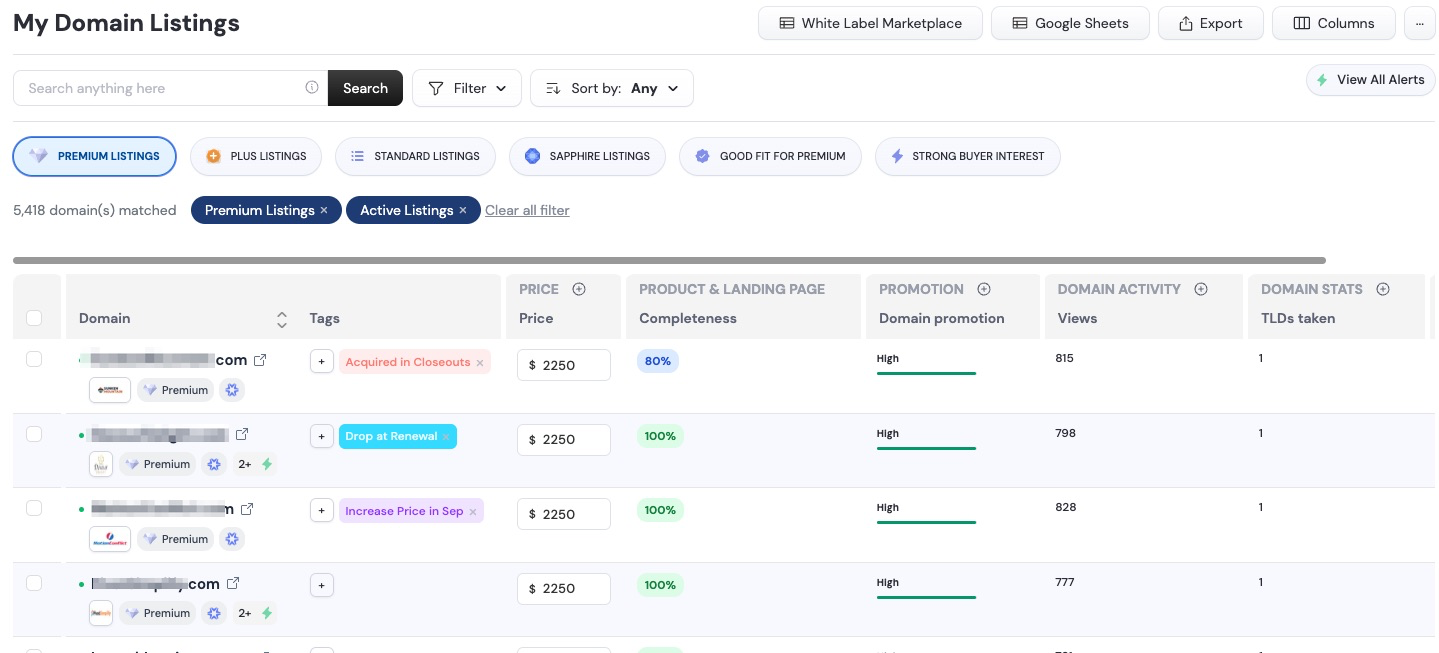This screenshot has height=653, width=1439.
Task: Select the Strong Buyer Interest tab
Action: 967,156
